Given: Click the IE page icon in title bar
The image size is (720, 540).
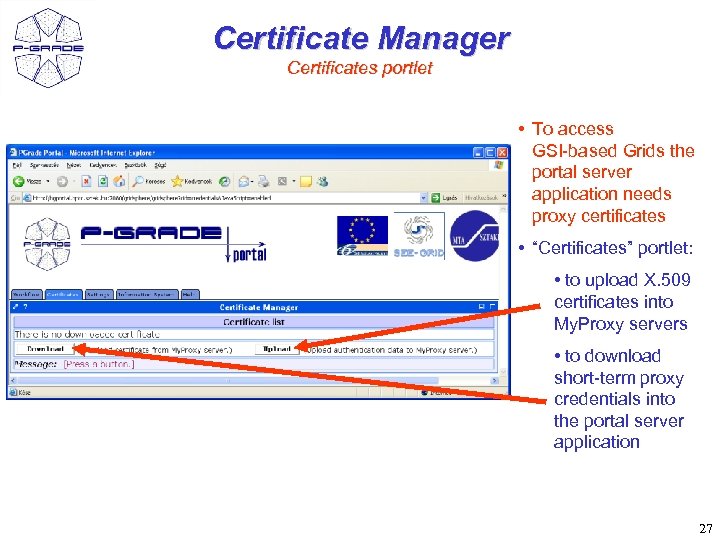Looking at the screenshot, I should click(14, 152).
